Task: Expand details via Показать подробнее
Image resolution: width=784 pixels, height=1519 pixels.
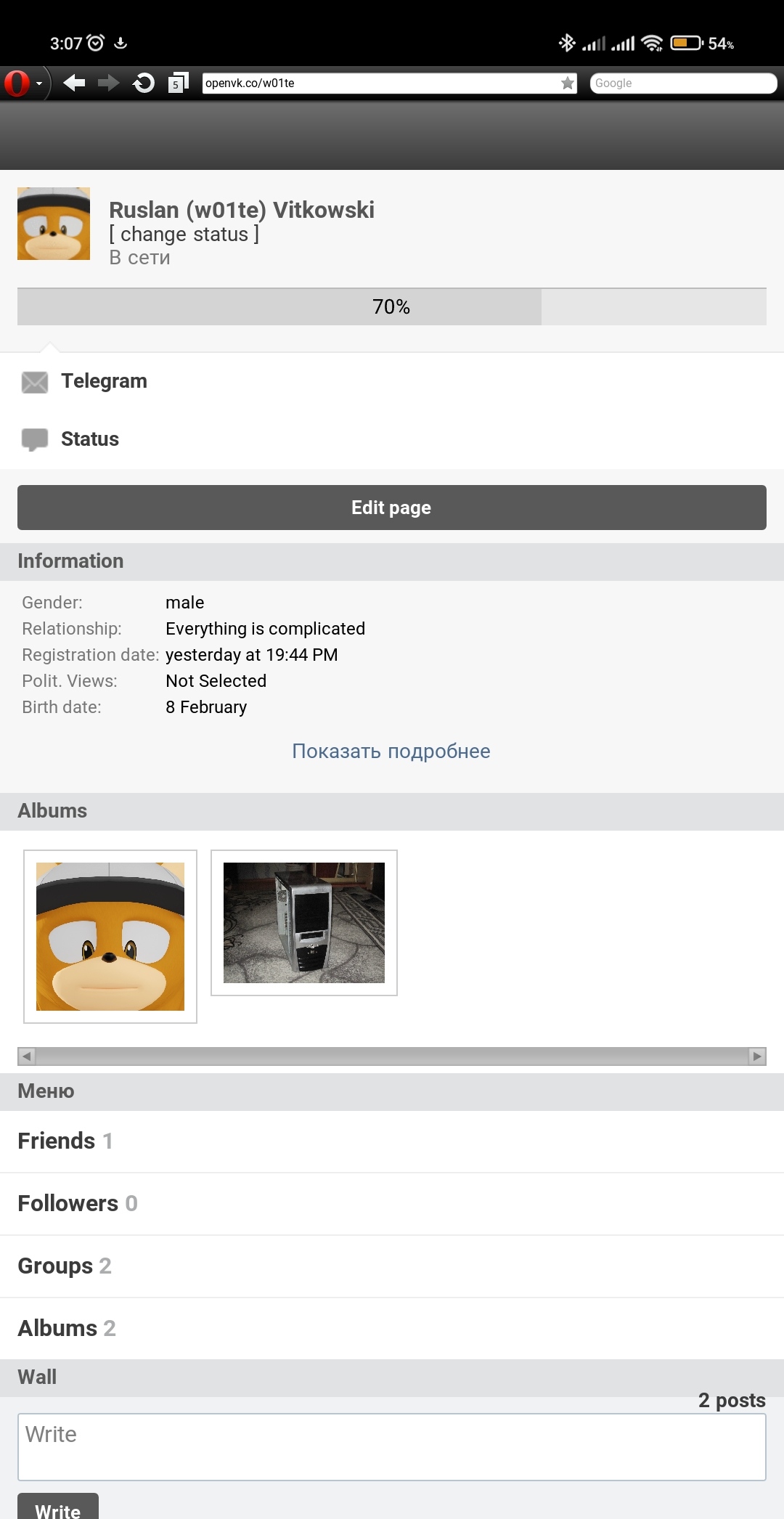Action: click(x=391, y=751)
